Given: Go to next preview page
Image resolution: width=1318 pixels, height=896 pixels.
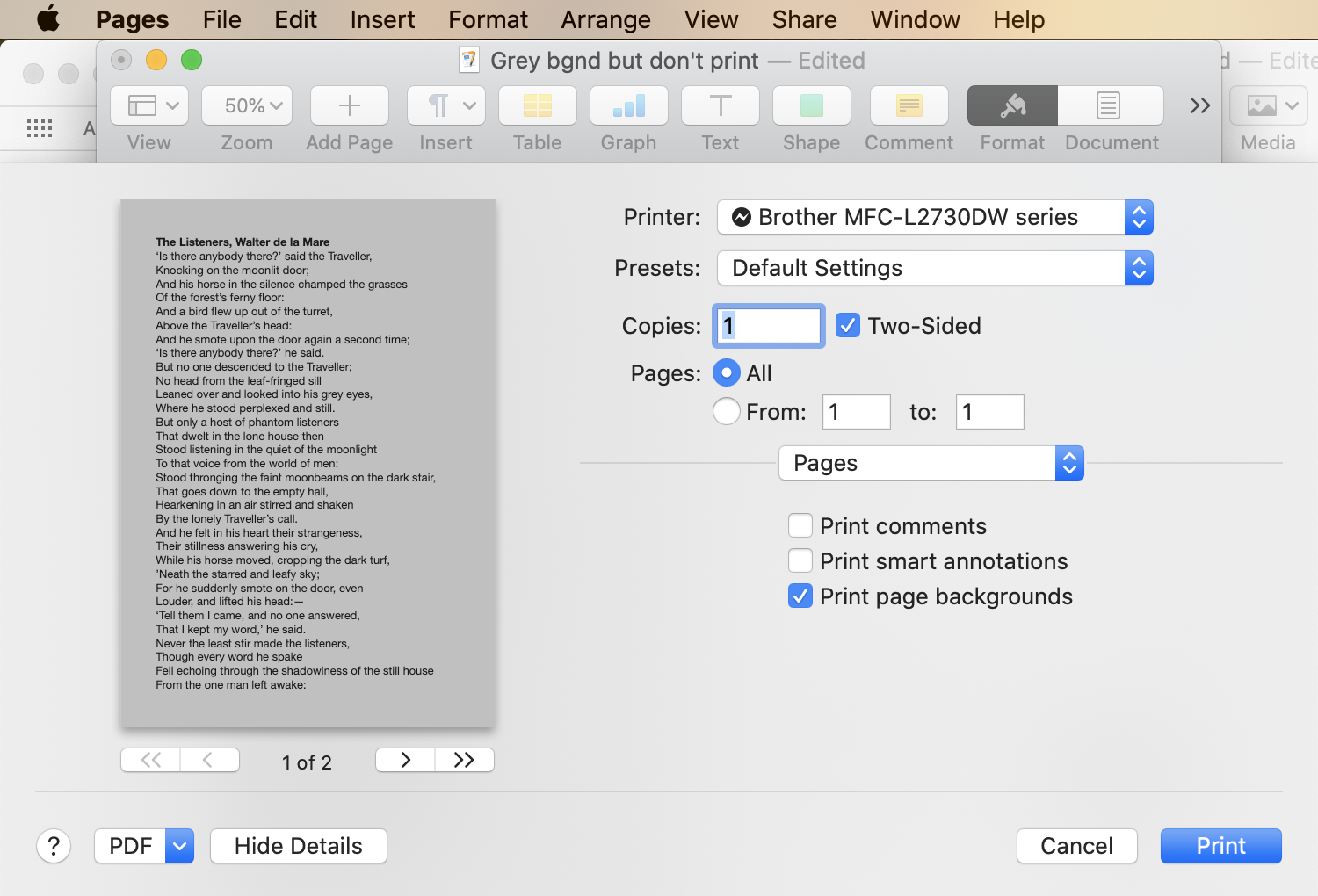Looking at the screenshot, I should [x=405, y=760].
